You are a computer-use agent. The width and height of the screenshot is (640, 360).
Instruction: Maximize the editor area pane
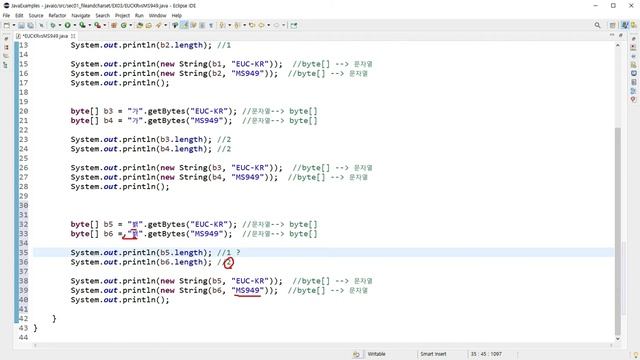(620, 36)
